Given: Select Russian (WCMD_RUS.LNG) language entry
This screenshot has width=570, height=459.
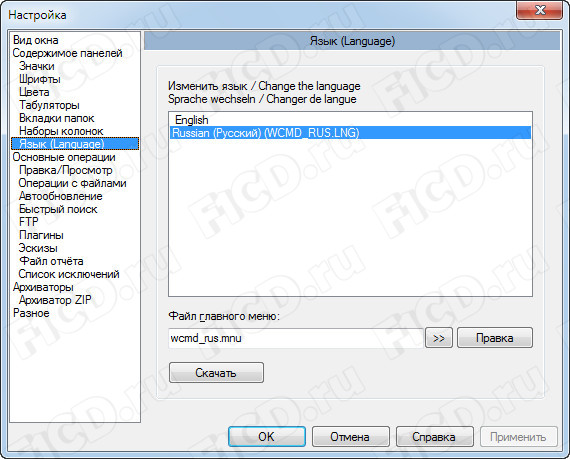Looking at the screenshot, I should click(x=350, y=133).
